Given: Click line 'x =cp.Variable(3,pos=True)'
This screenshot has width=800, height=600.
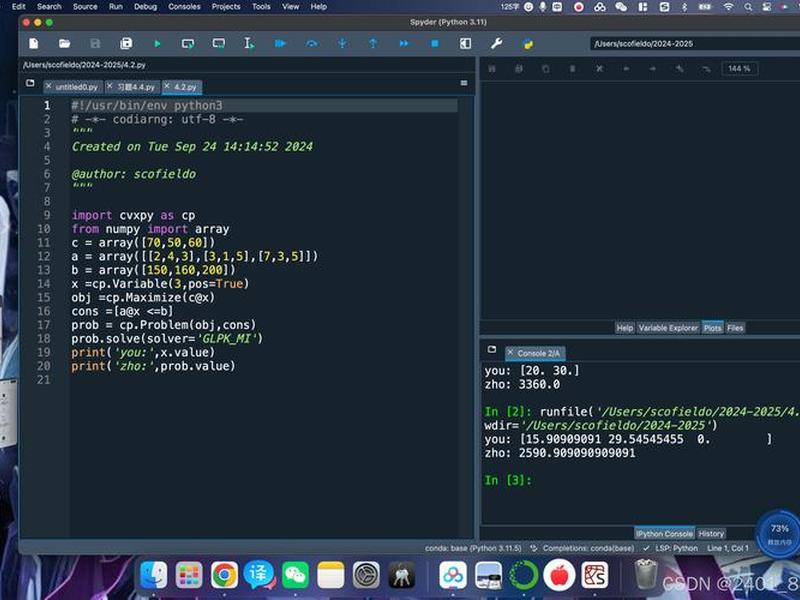Looking at the screenshot, I should 160,284.
